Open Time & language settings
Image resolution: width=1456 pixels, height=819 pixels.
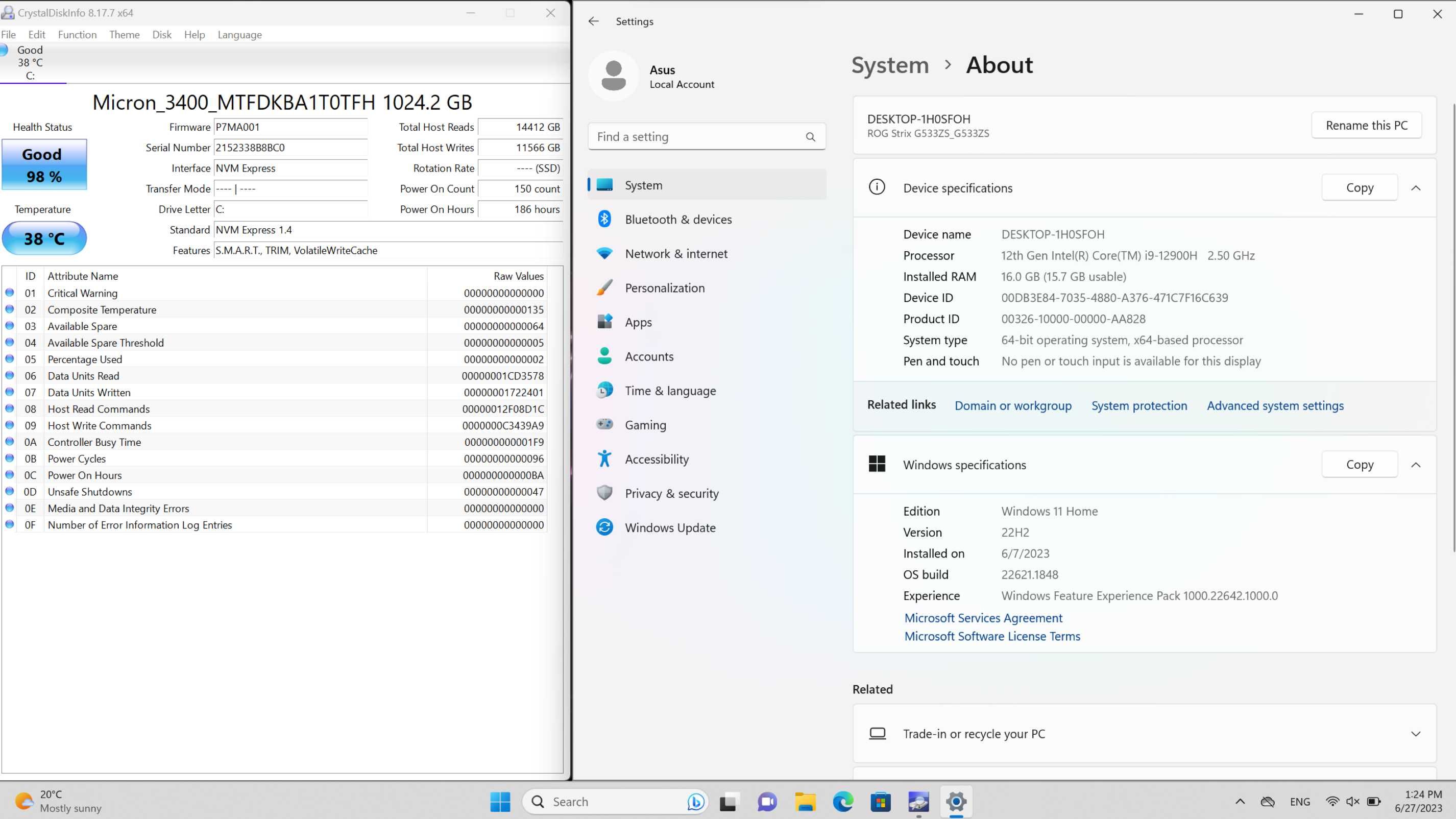[x=707, y=391]
